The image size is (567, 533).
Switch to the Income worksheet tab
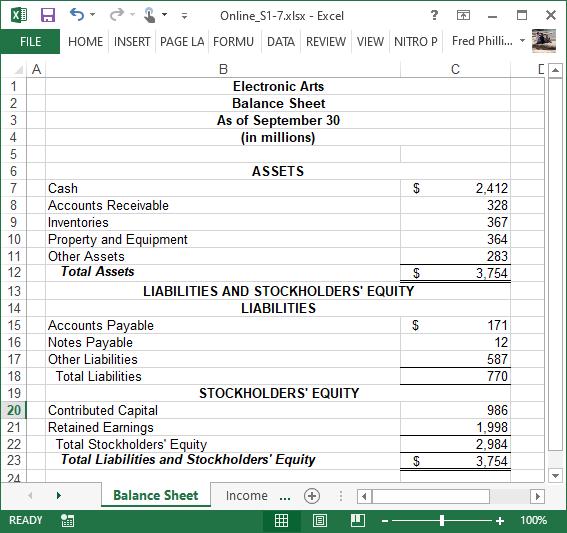click(247, 495)
